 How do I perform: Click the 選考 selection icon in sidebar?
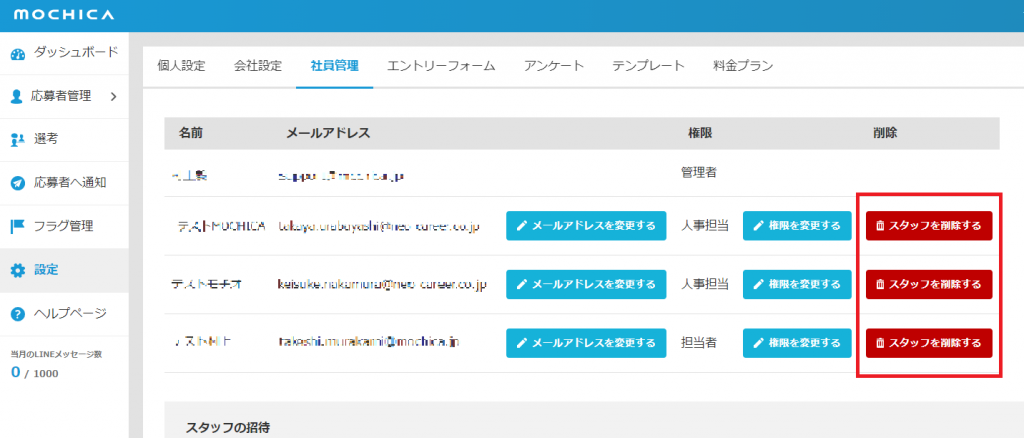click(x=17, y=140)
